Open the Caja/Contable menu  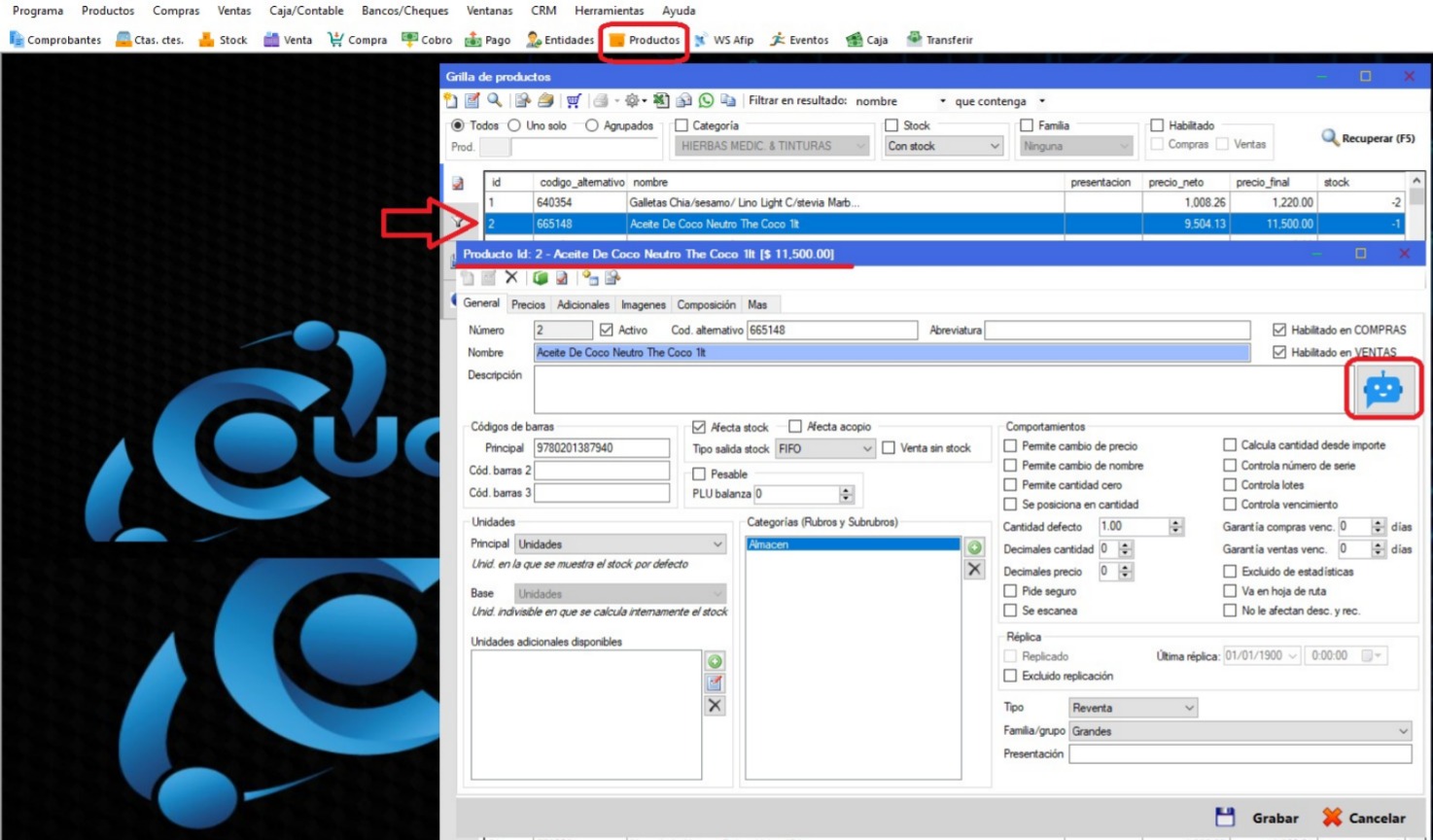coord(306,11)
